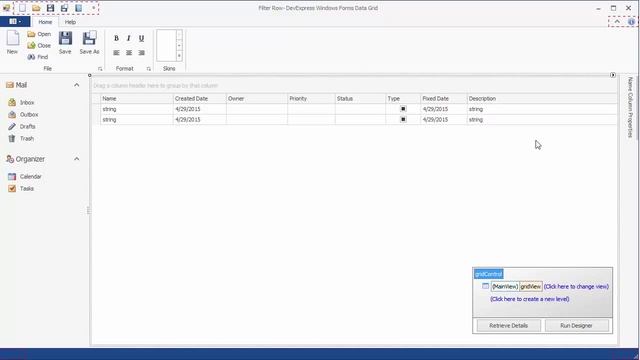Image resolution: width=640 pixels, height=360 pixels.
Task: Click the large Save ribbon button
Action: click(65, 42)
